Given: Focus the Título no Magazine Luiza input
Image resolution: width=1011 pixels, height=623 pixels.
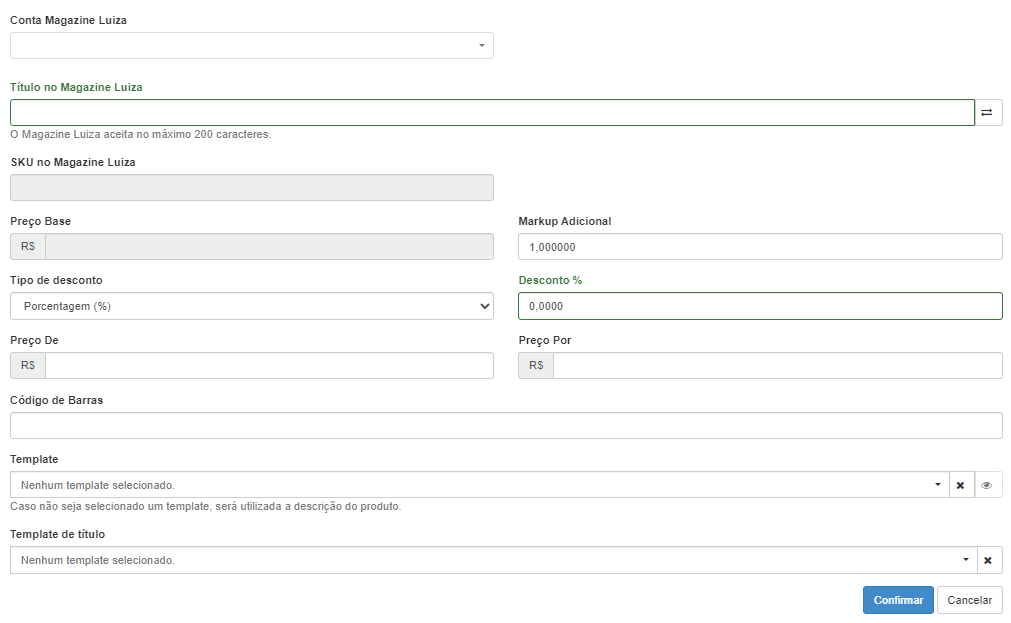Looking at the screenshot, I should (x=492, y=113).
